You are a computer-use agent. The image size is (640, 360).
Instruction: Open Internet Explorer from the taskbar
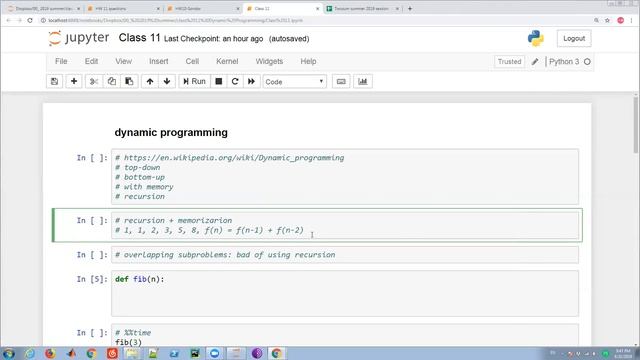pos(30,353)
